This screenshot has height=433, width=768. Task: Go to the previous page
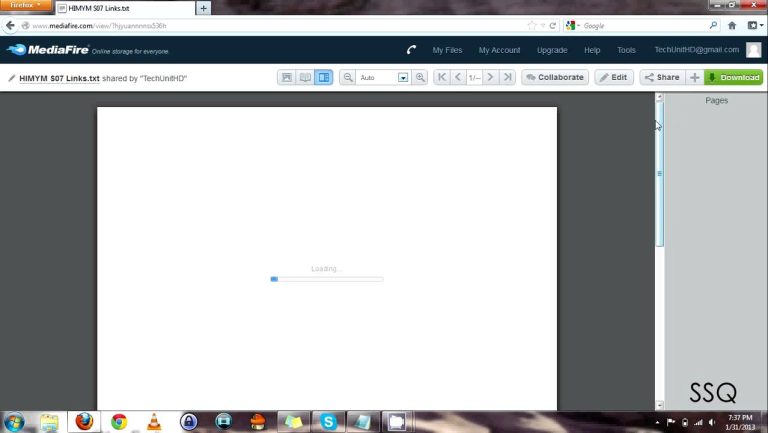pos(458,77)
